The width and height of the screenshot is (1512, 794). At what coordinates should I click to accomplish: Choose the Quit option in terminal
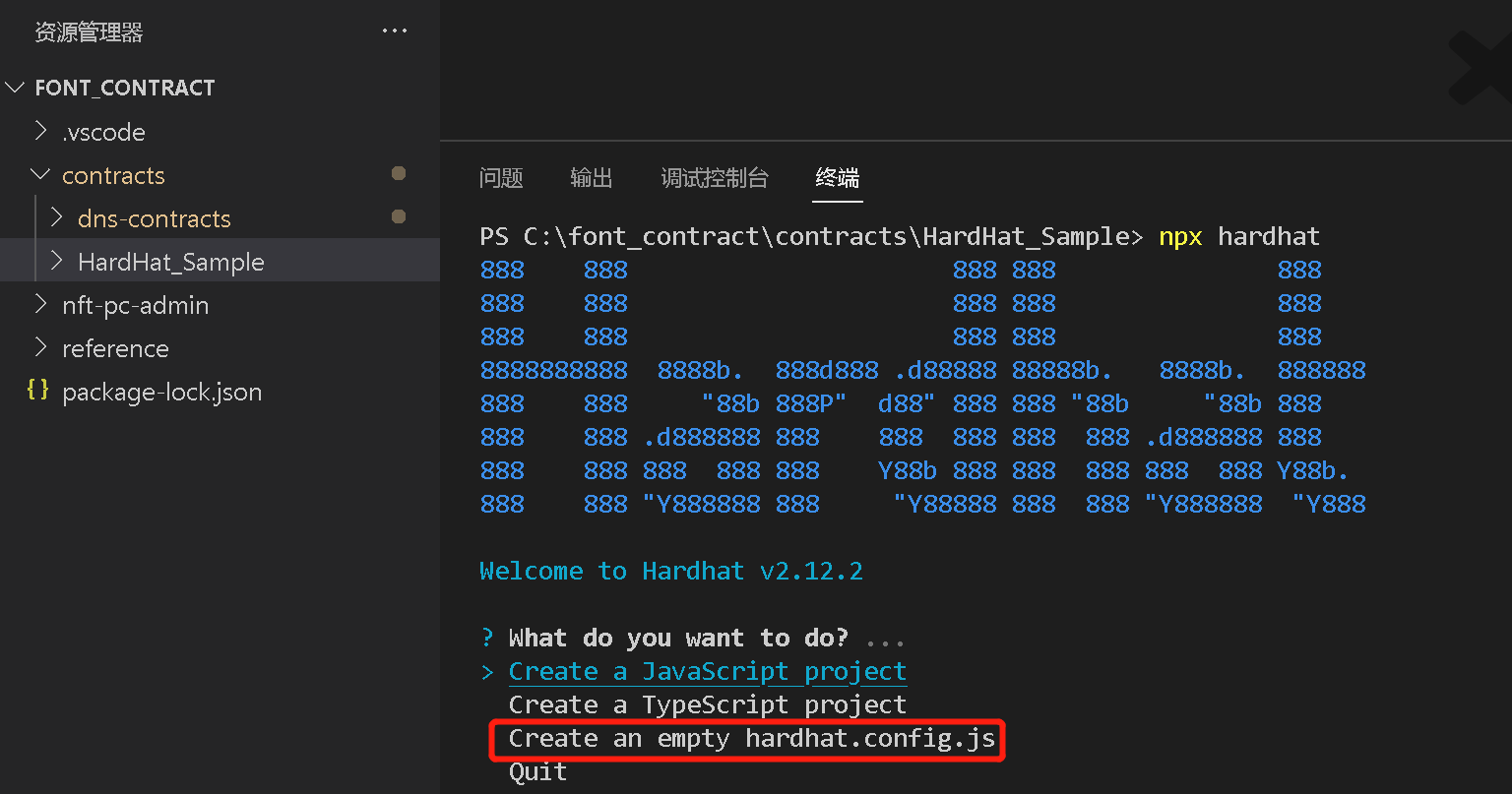[537, 771]
